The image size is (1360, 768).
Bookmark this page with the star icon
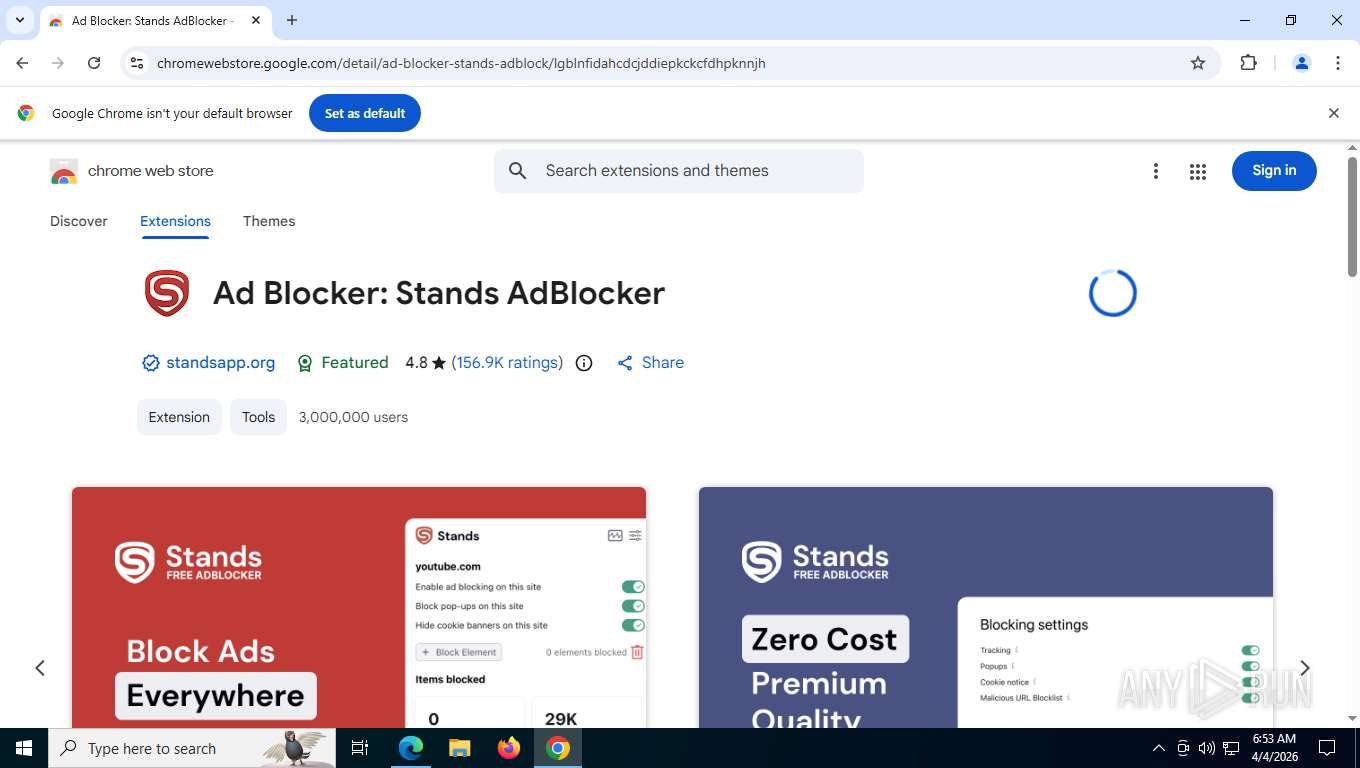click(1198, 63)
